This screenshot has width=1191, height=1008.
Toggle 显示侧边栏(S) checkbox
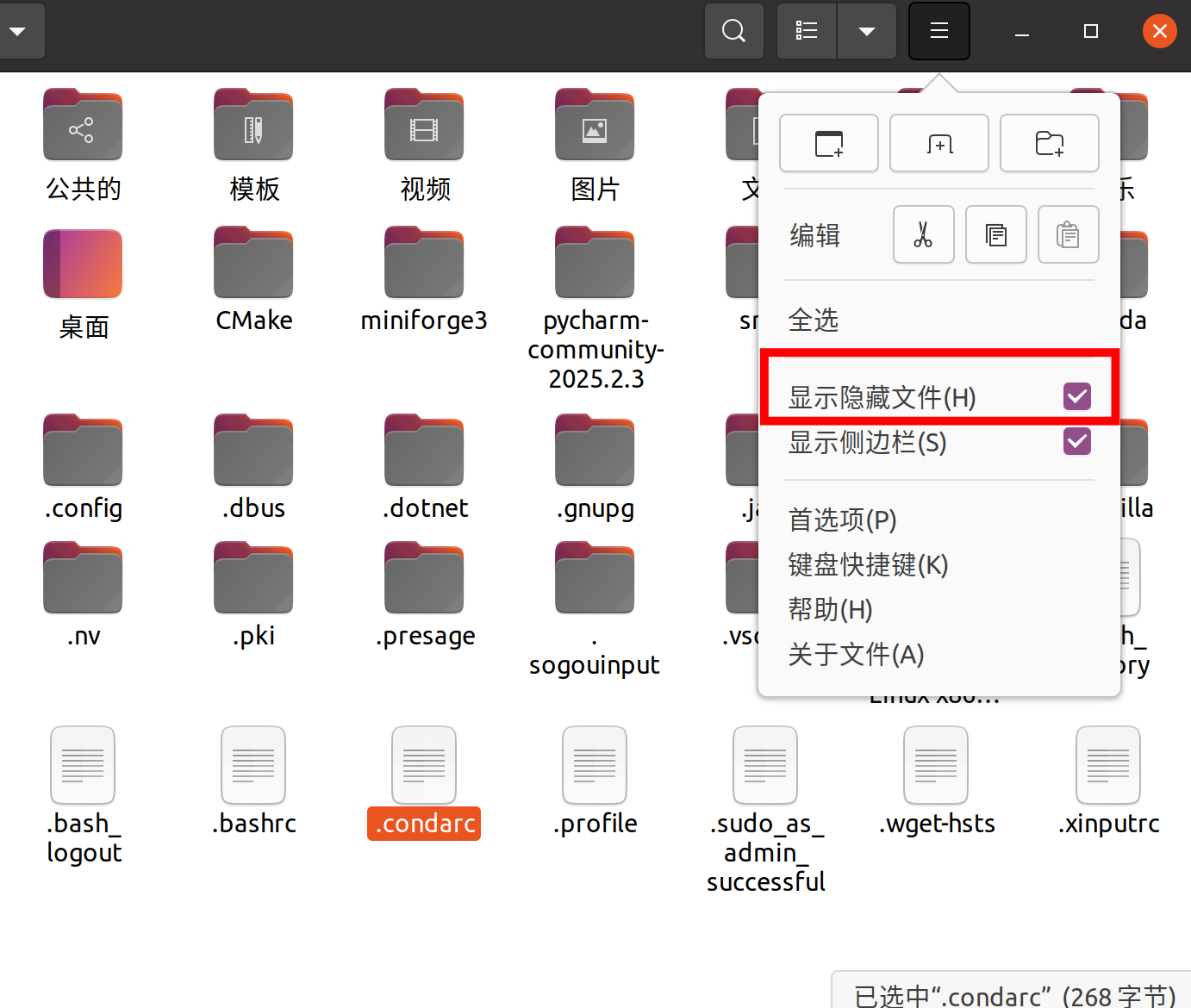coord(1077,442)
